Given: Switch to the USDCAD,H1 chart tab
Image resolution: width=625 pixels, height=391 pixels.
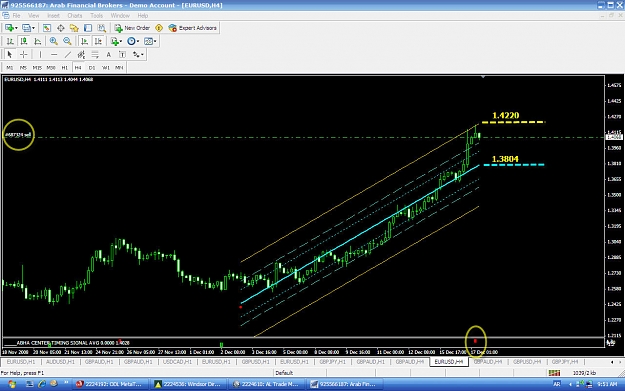Looking at the screenshot, I should point(177,362).
